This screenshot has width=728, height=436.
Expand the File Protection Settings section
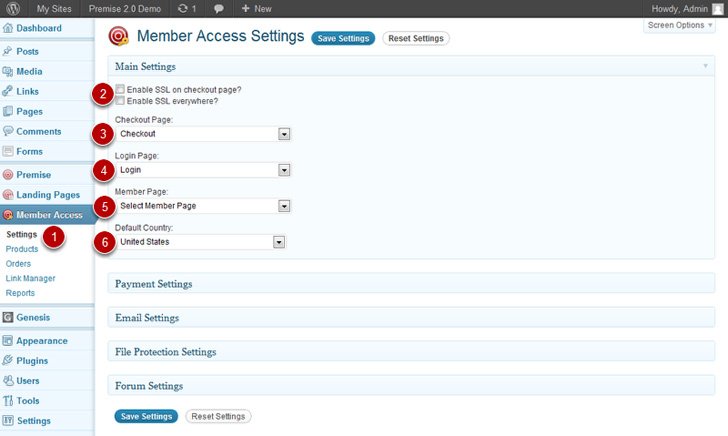tap(411, 351)
